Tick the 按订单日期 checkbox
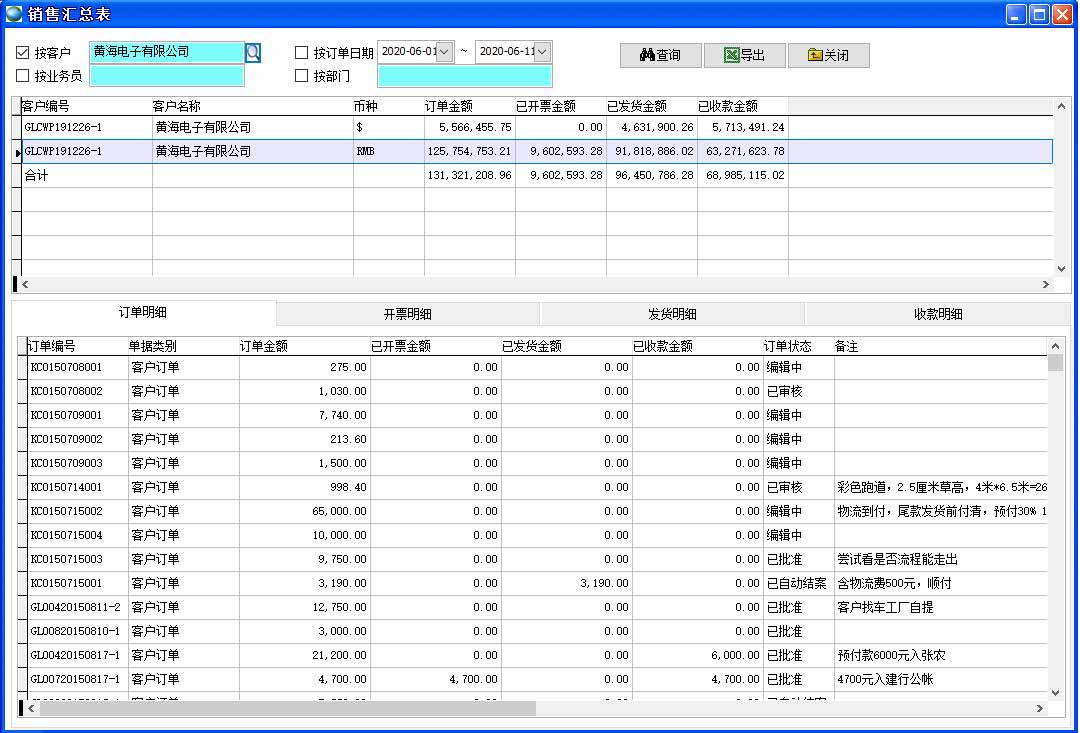The height and width of the screenshot is (733, 1080). (302, 53)
